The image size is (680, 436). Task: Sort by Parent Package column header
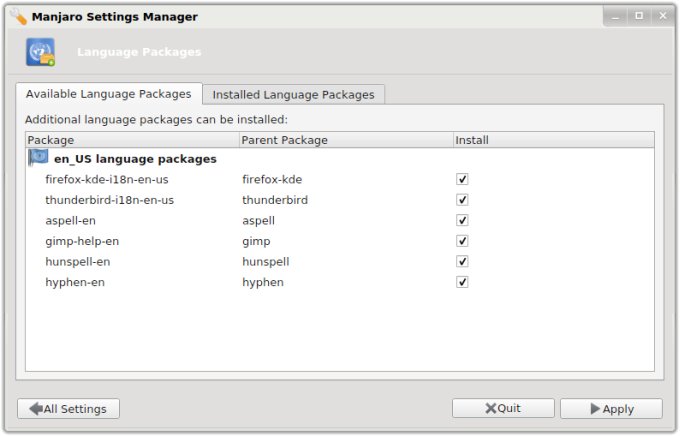click(x=346, y=140)
